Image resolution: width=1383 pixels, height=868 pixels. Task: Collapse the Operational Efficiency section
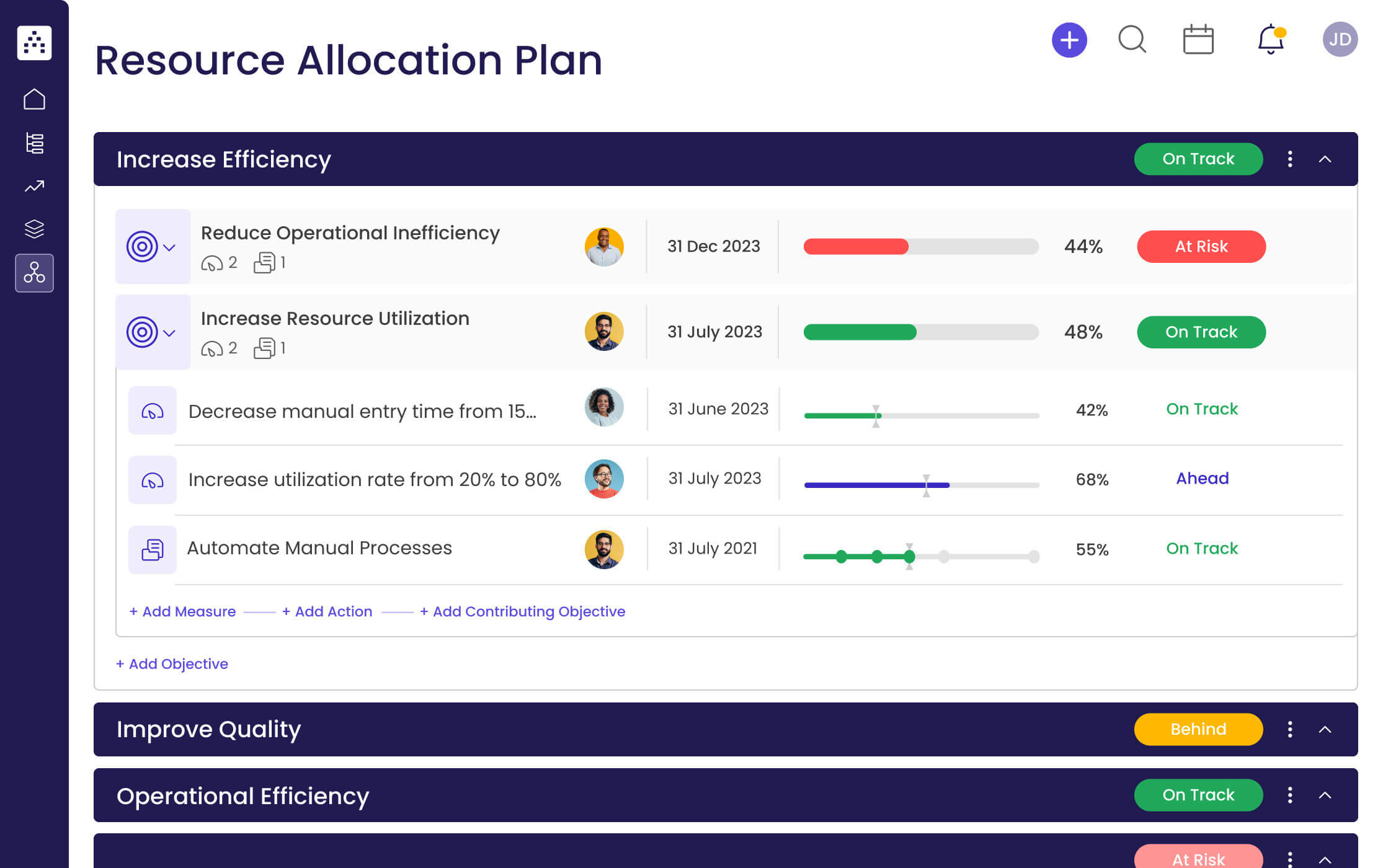1326,795
